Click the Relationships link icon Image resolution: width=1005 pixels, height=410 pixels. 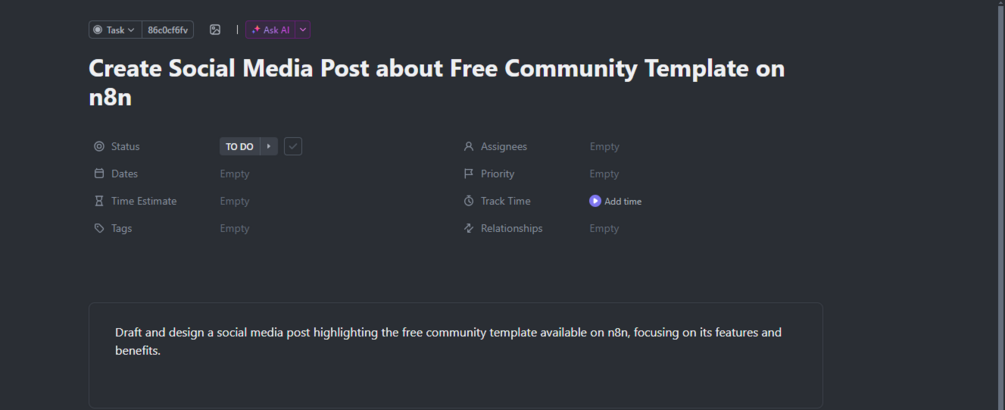coord(468,228)
